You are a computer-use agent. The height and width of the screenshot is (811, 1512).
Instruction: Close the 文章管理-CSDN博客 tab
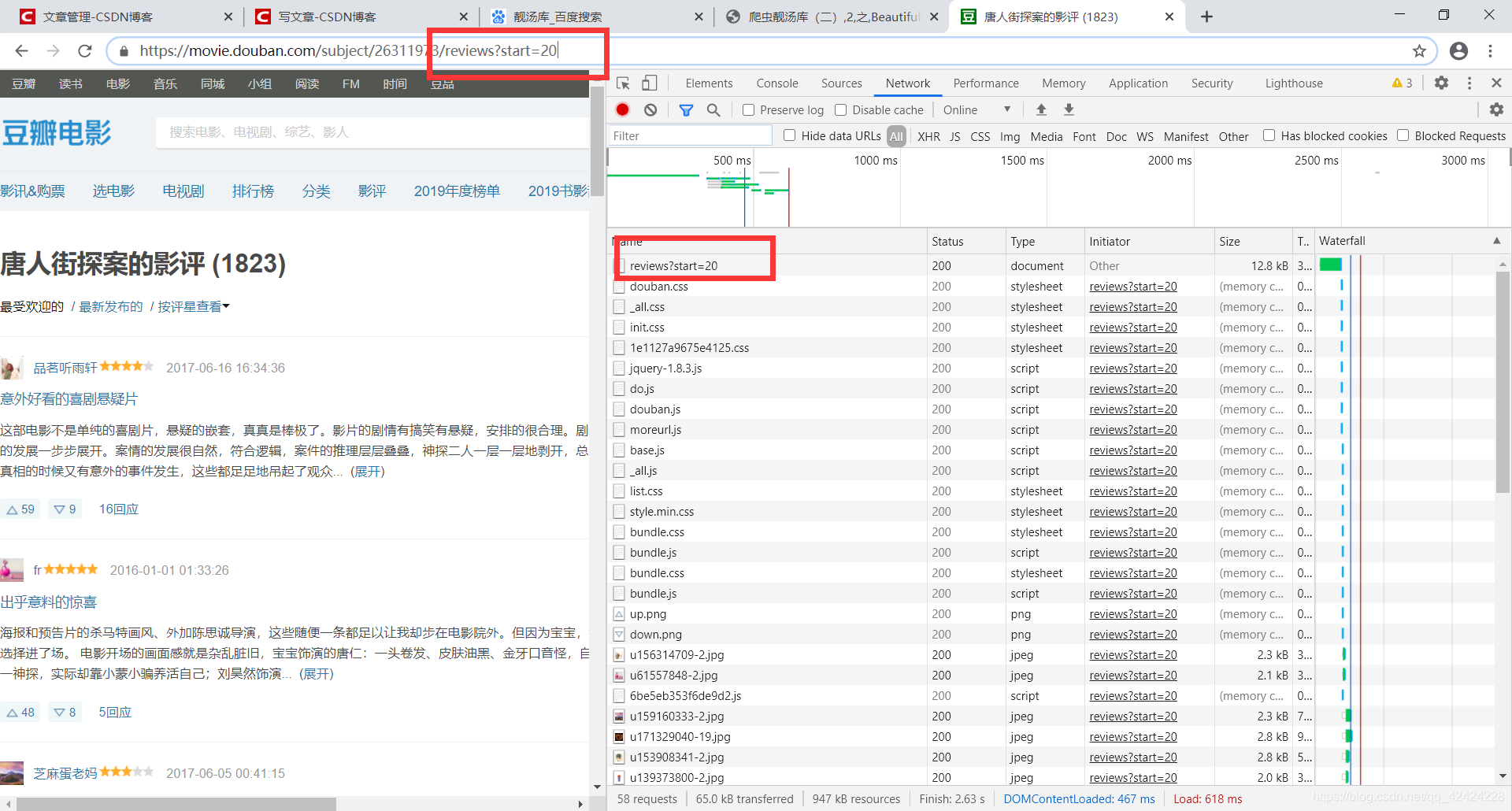pyautogui.click(x=228, y=17)
